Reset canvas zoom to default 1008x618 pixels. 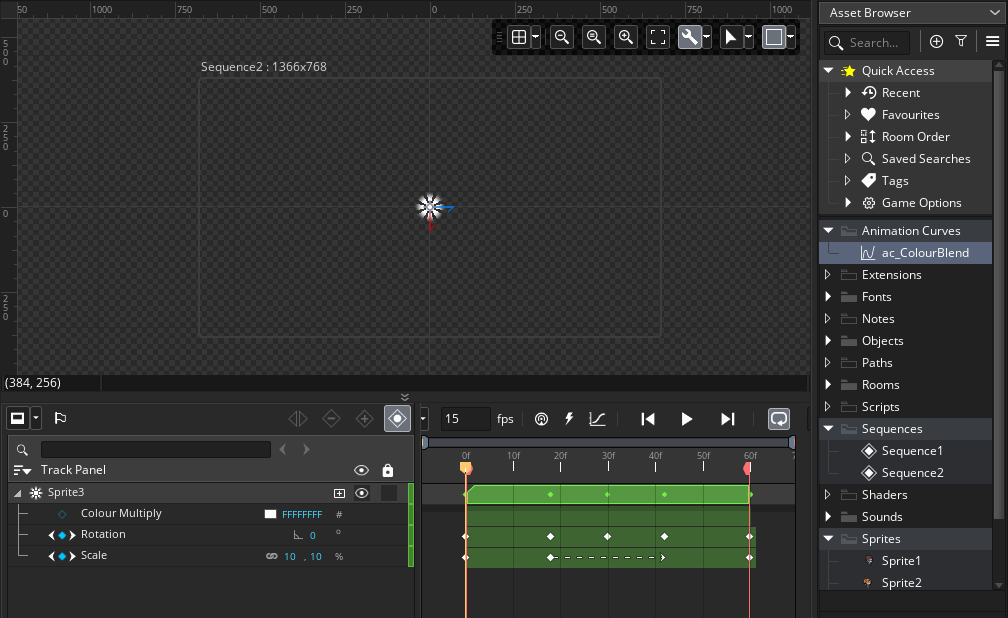pyautogui.click(x=594, y=37)
